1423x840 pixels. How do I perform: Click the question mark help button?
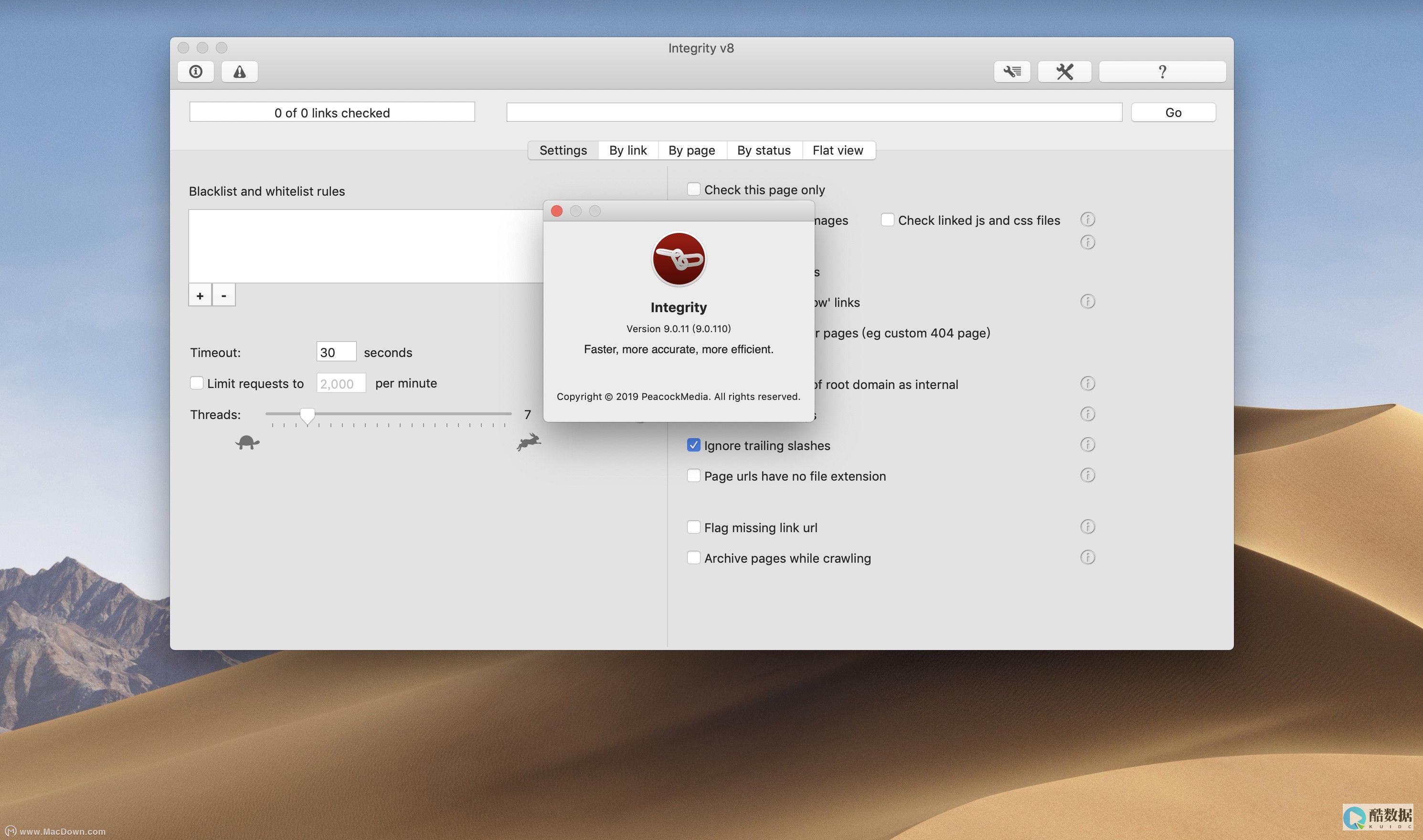point(1162,72)
